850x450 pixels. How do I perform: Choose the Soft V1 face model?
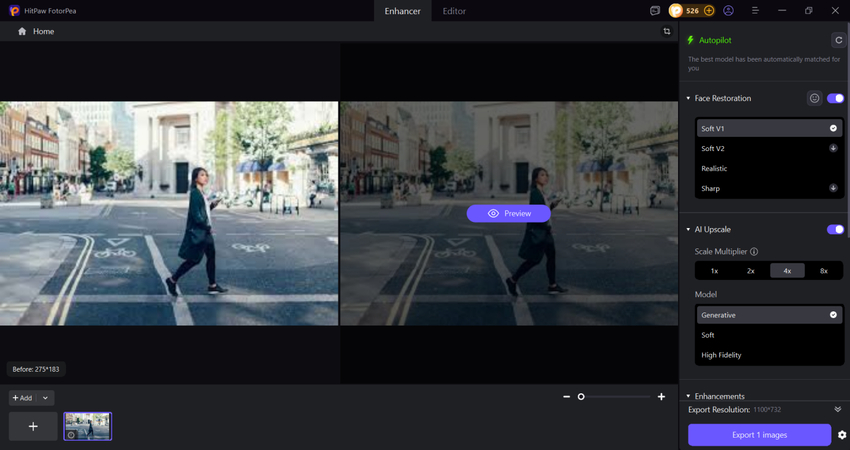pyautogui.click(x=769, y=128)
